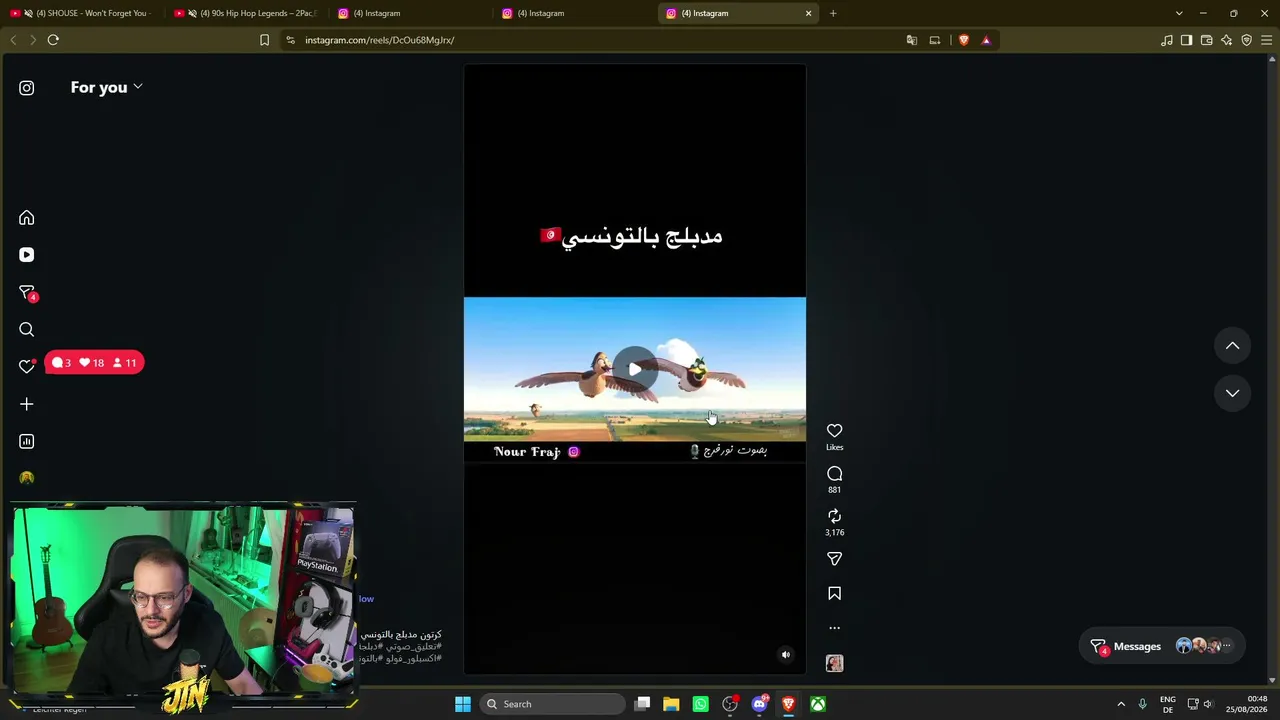Bookmark this page from the address bar

pos(264,40)
